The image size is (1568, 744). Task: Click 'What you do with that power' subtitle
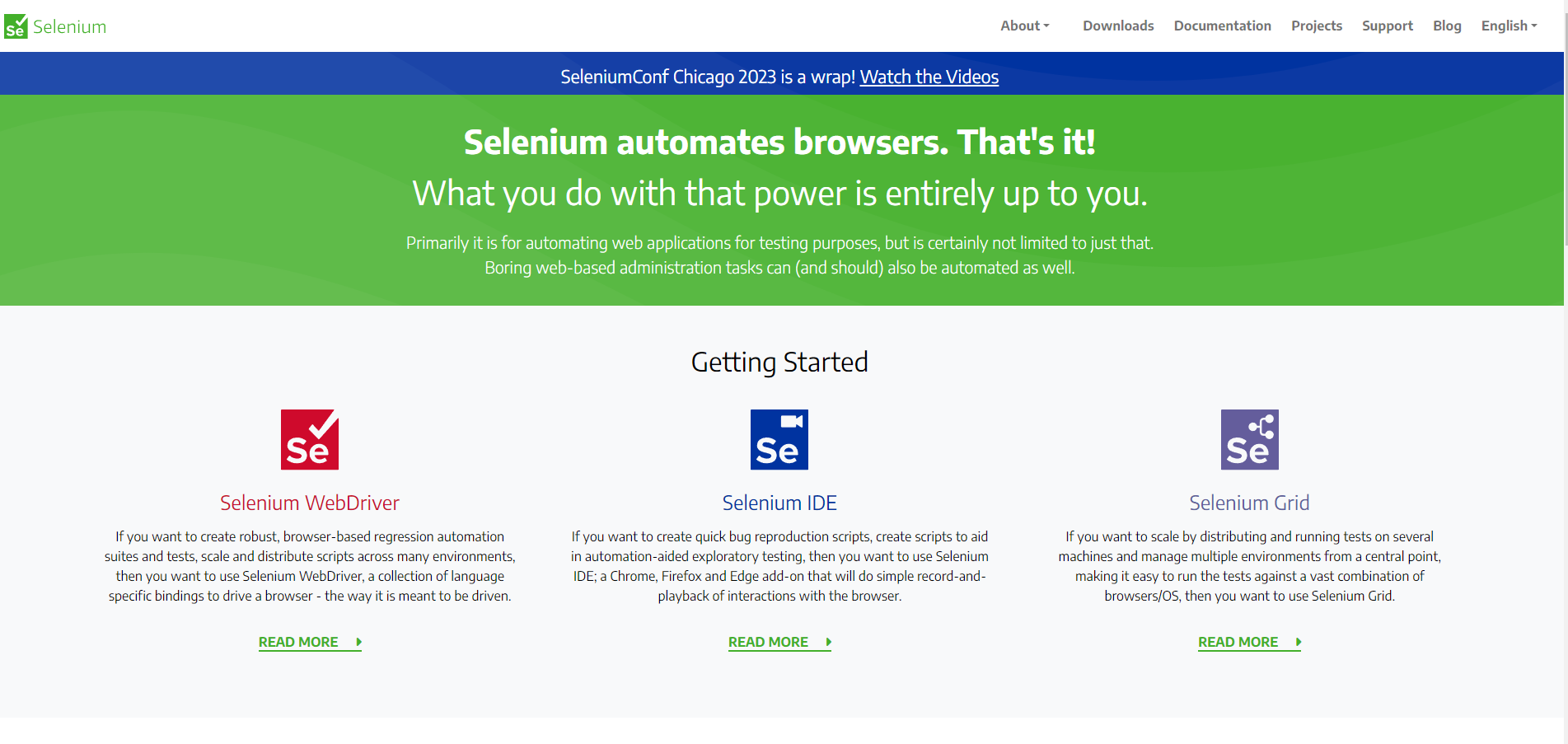tap(779, 194)
